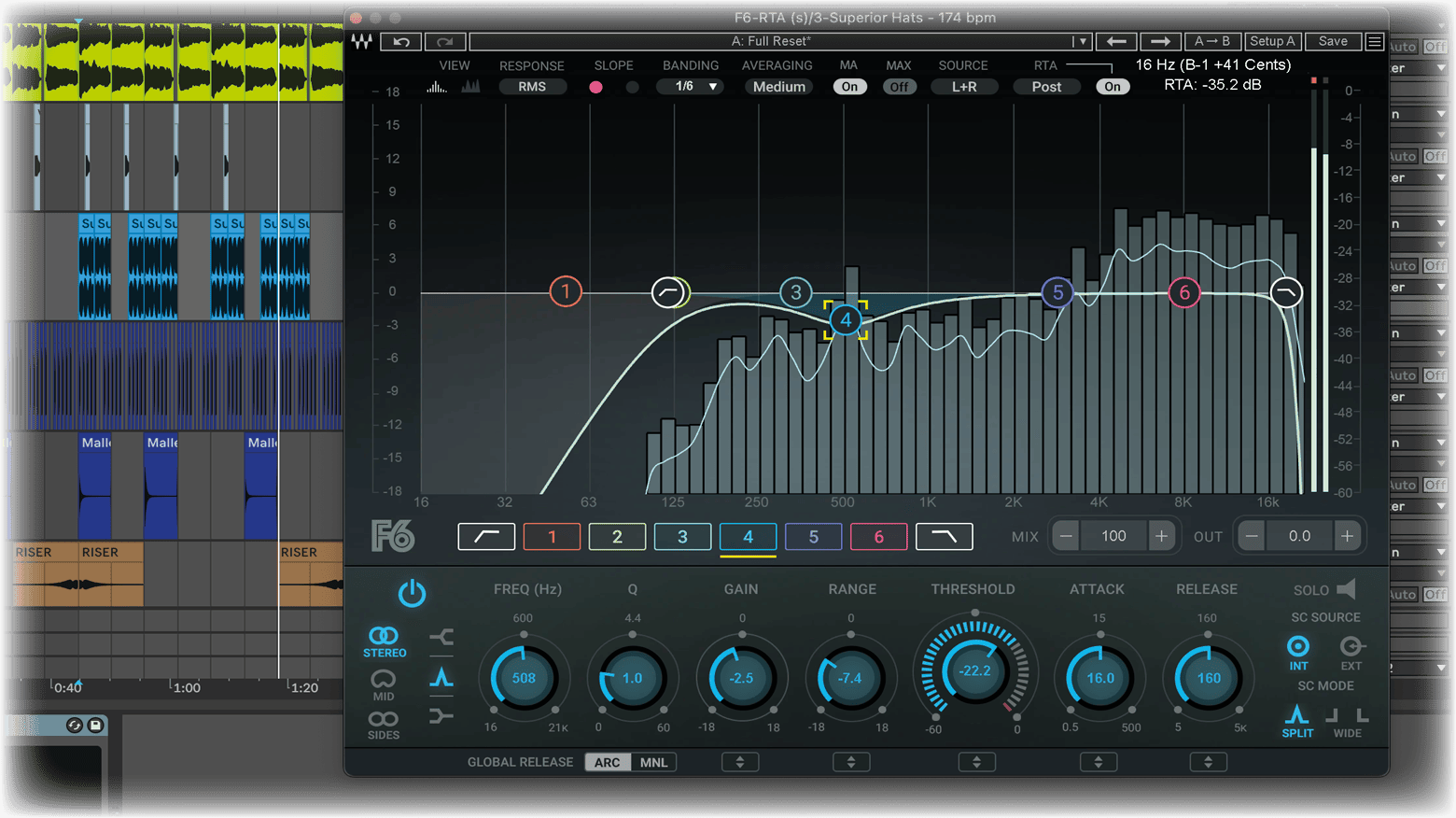The image size is (1456, 818).
Task: Toggle the band power button
Action: point(412,593)
